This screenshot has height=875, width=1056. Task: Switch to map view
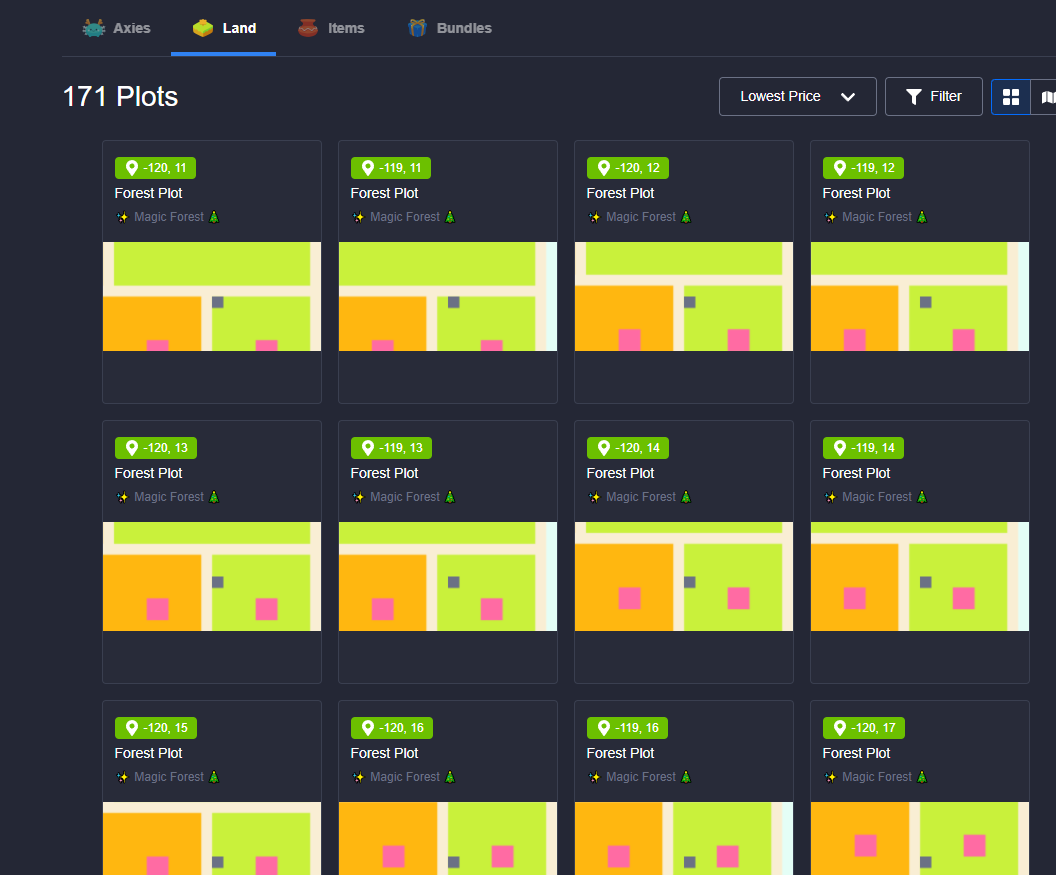(x=1045, y=97)
